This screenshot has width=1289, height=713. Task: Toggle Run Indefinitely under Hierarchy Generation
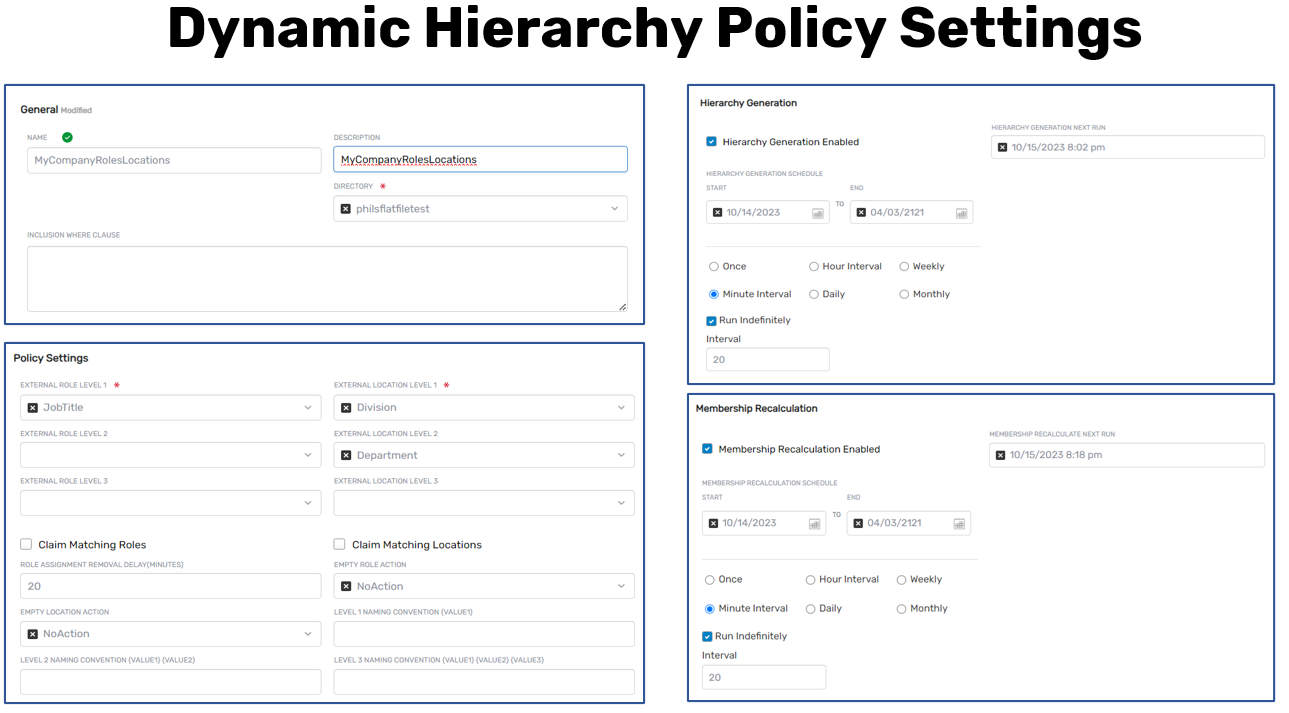(711, 321)
